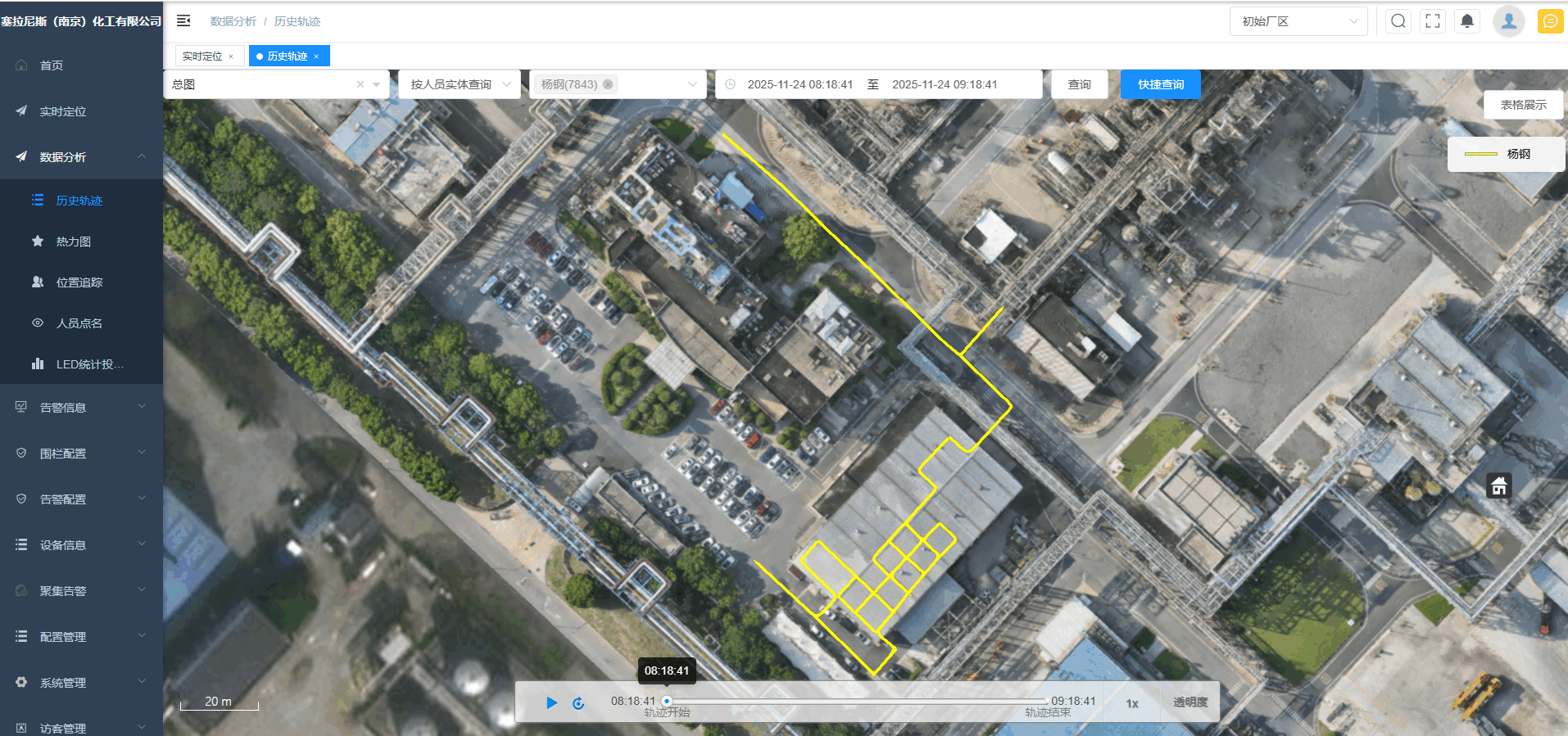
Task: Select 热力图 in the sidebar
Action: coord(74,242)
